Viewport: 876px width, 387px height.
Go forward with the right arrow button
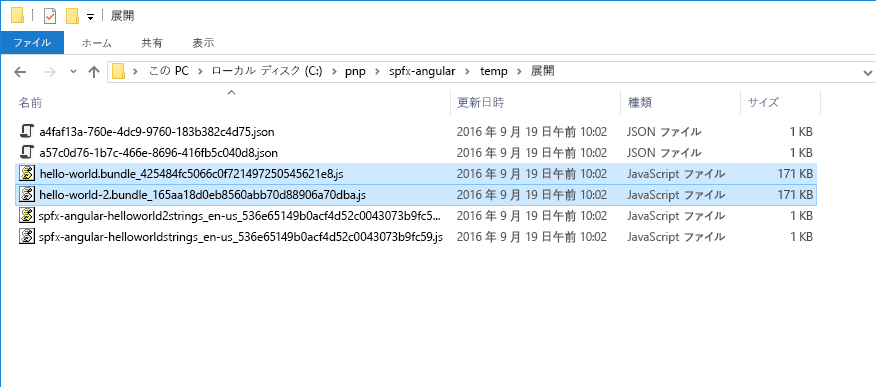[50, 71]
